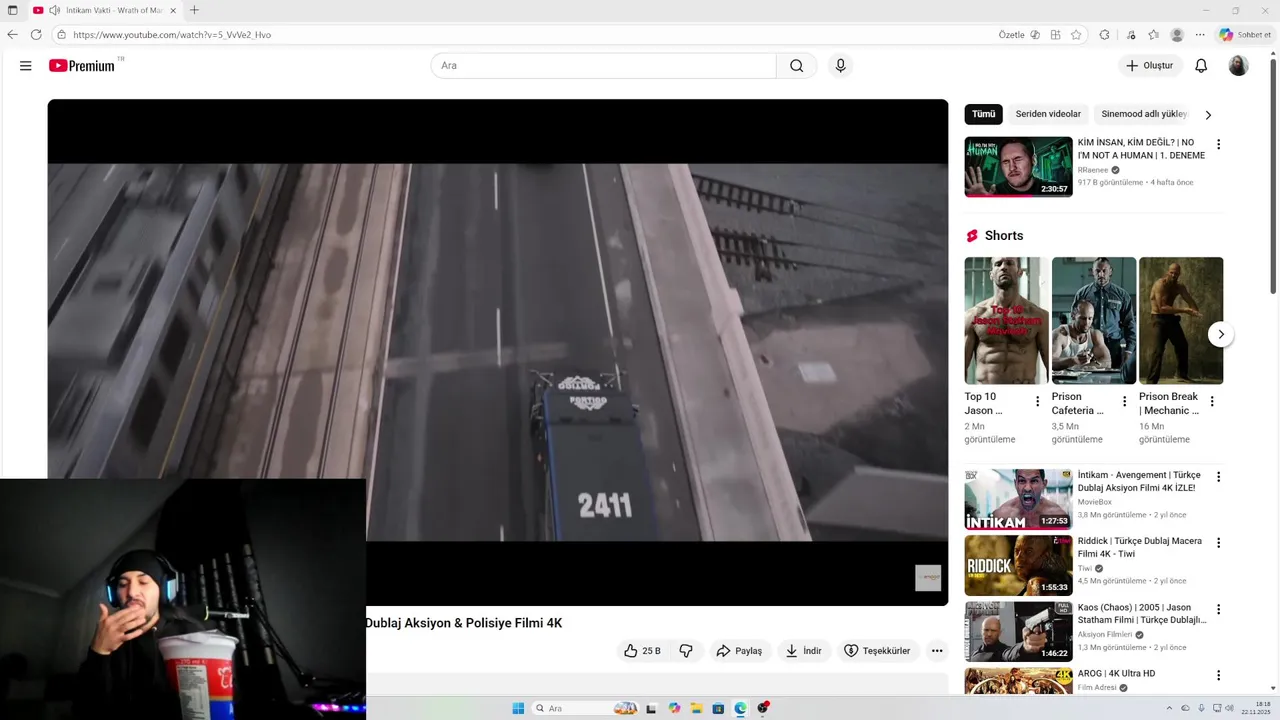Open taskbar clock showing 18:18
This screenshot has width=1280, height=720.
(x=1256, y=708)
